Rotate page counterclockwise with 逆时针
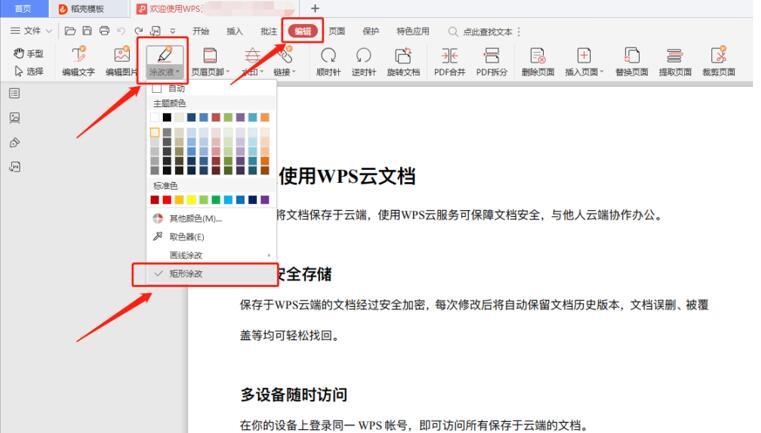Screen dimensions: 761x433 (x=364, y=61)
